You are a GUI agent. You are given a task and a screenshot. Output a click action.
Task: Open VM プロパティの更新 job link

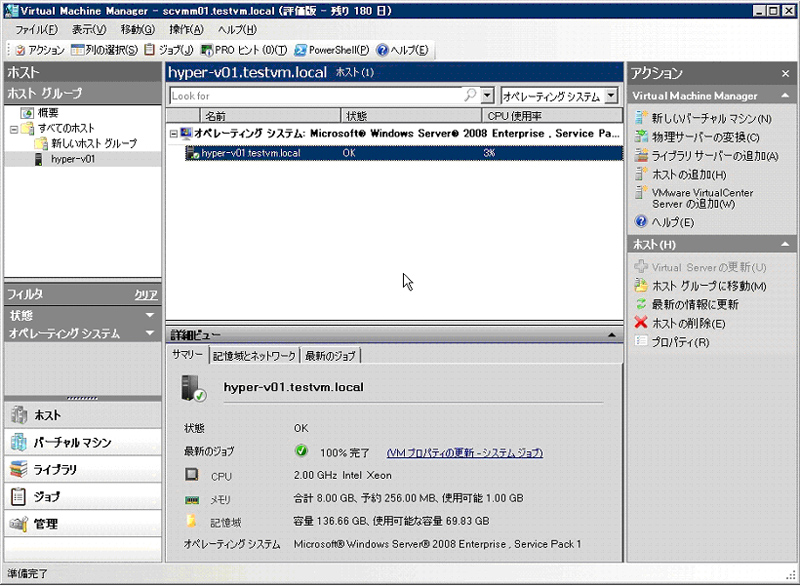465,453
